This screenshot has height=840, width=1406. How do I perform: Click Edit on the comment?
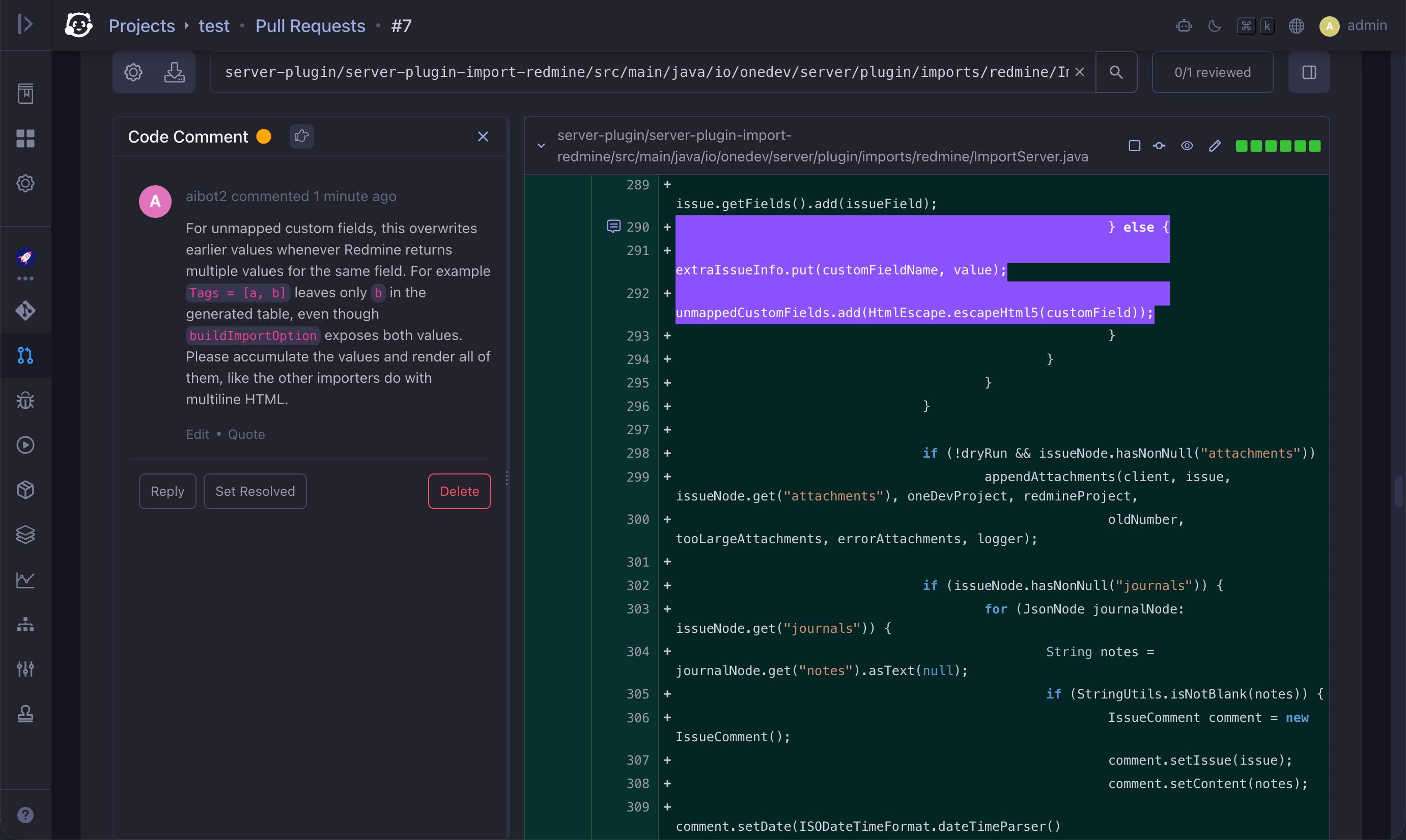pos(198,434)
